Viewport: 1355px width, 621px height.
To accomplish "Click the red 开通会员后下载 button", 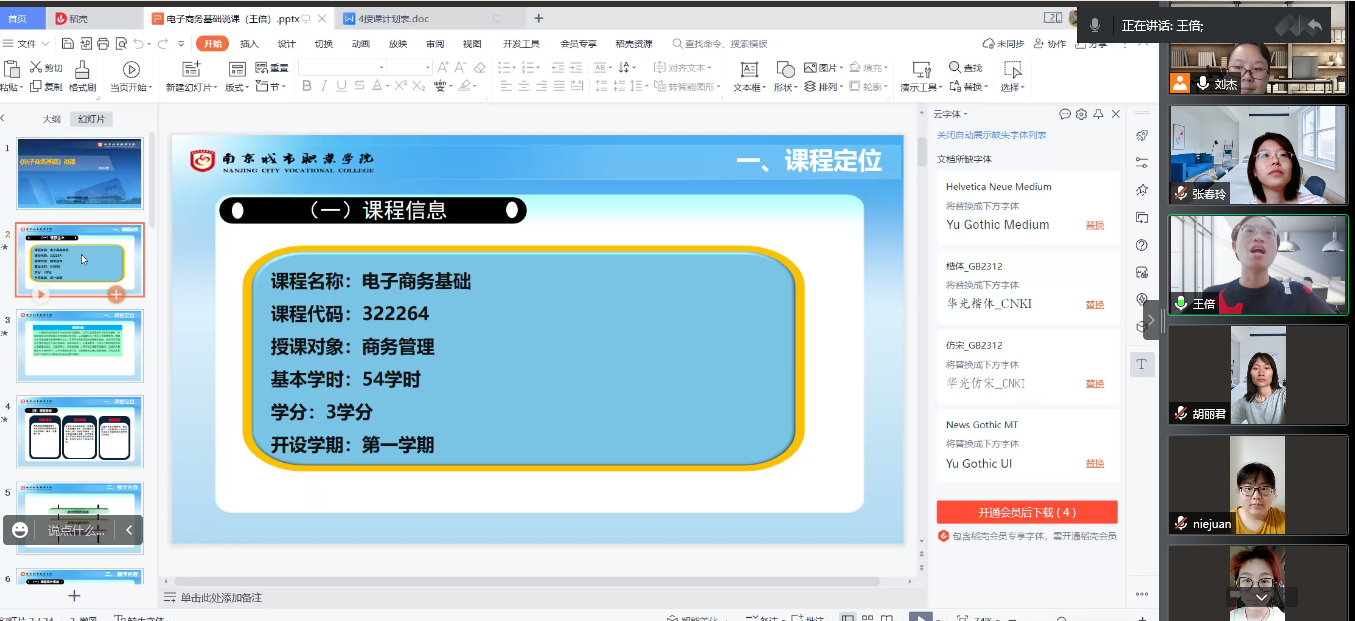I will (x=1026, y=512).
